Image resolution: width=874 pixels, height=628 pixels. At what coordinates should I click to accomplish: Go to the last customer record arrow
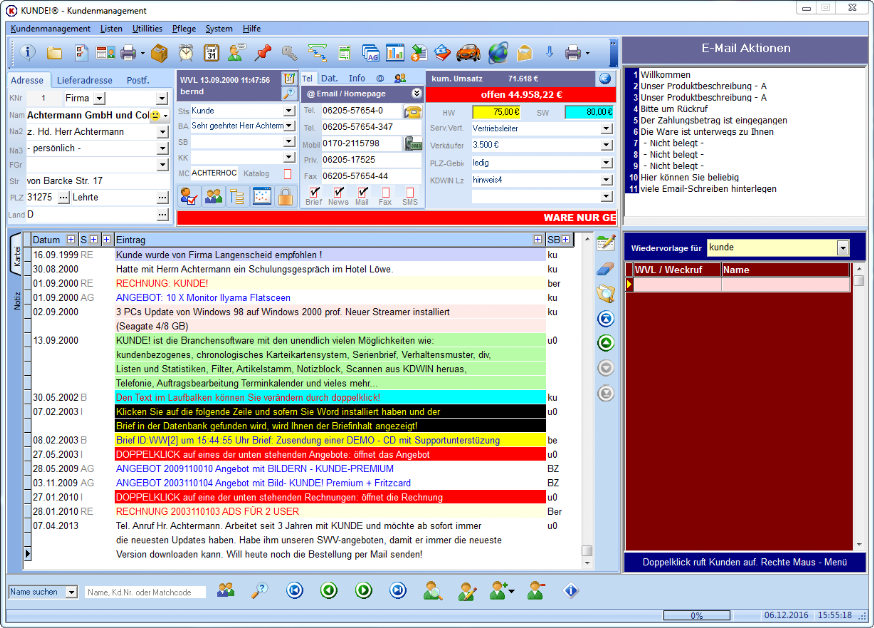click(397, 590)
